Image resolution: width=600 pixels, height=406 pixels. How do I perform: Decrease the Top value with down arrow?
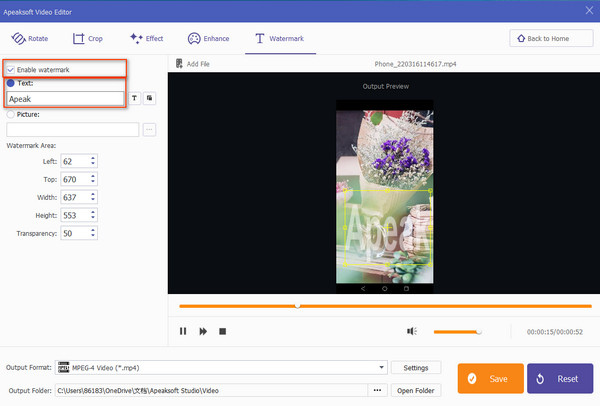click(x=93, y=182)
